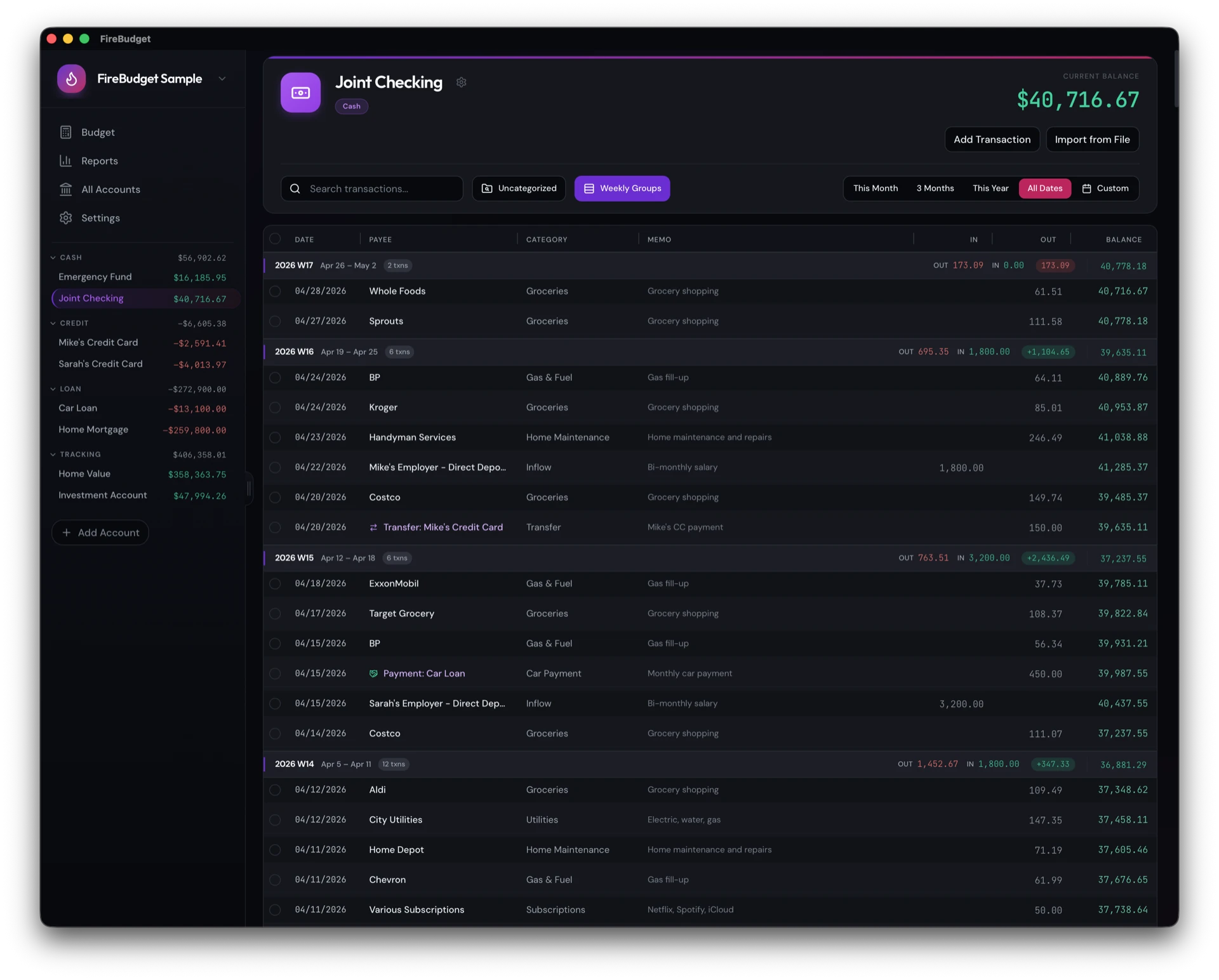The image size is (1219, 980).
Task: Click the transfer arrows icon on Mike's Credit Card transfer
Action: pos(373,527)
